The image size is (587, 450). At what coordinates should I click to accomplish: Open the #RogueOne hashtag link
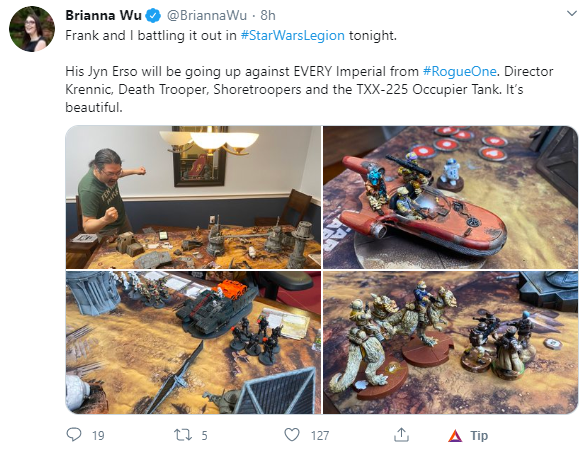tap(460, 71)
